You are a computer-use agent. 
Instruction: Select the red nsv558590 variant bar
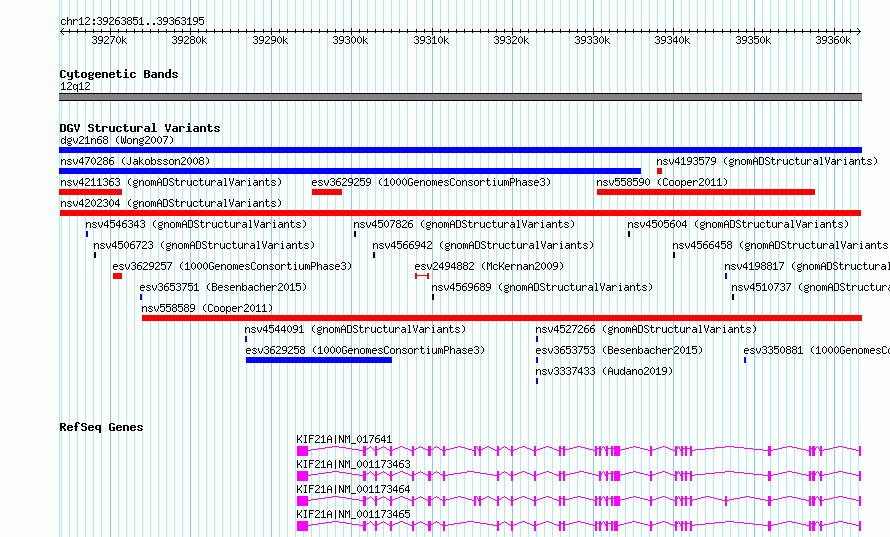[706, 192]
